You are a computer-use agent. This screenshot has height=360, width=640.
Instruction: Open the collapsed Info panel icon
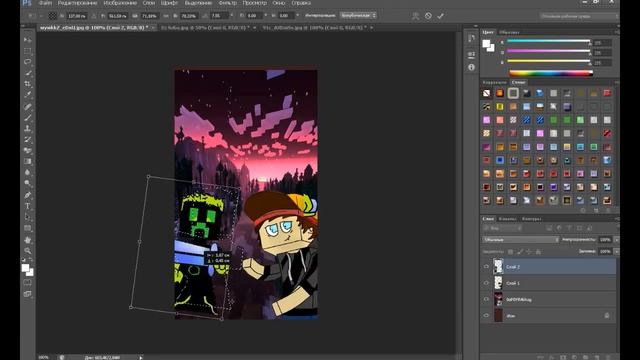[x=471, y=67]
